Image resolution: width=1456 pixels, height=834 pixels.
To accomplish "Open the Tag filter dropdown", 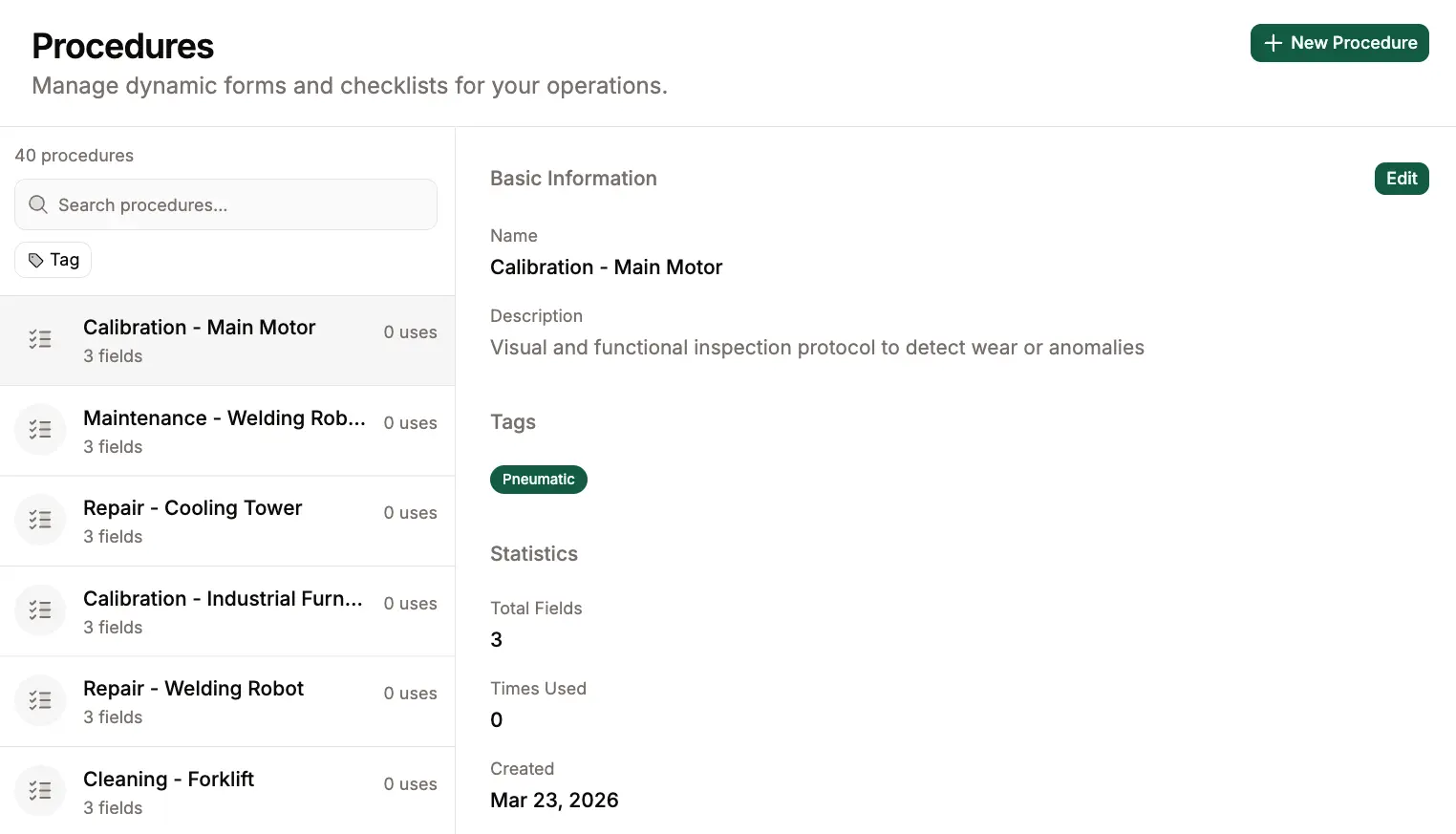I will pos(54,260).
